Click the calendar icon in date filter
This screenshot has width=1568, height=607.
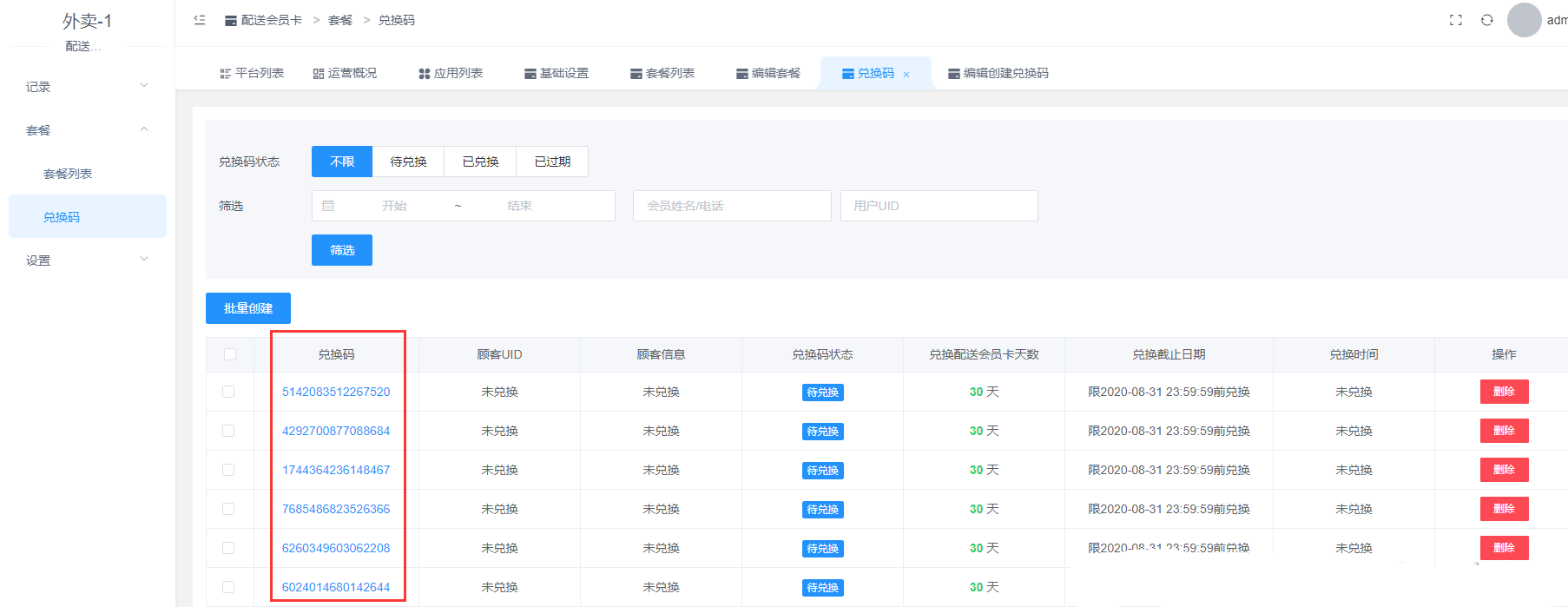point(328,206)
